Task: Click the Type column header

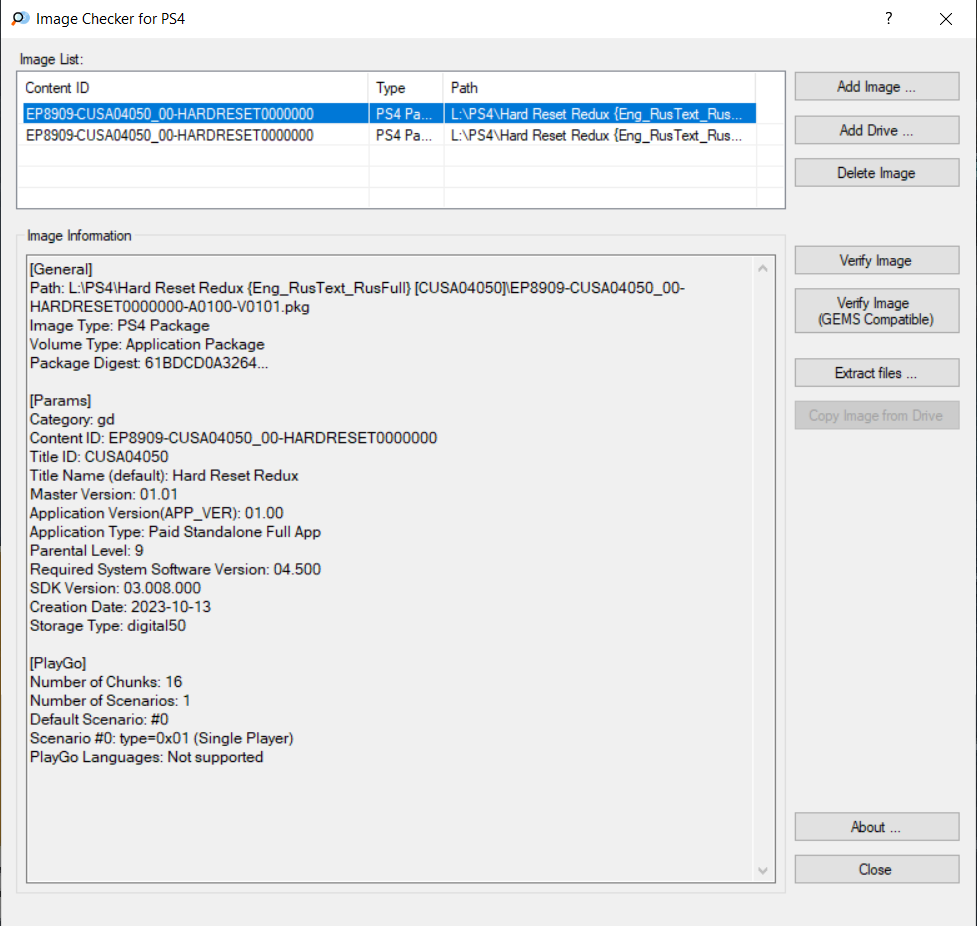Action: pos(405,88)
